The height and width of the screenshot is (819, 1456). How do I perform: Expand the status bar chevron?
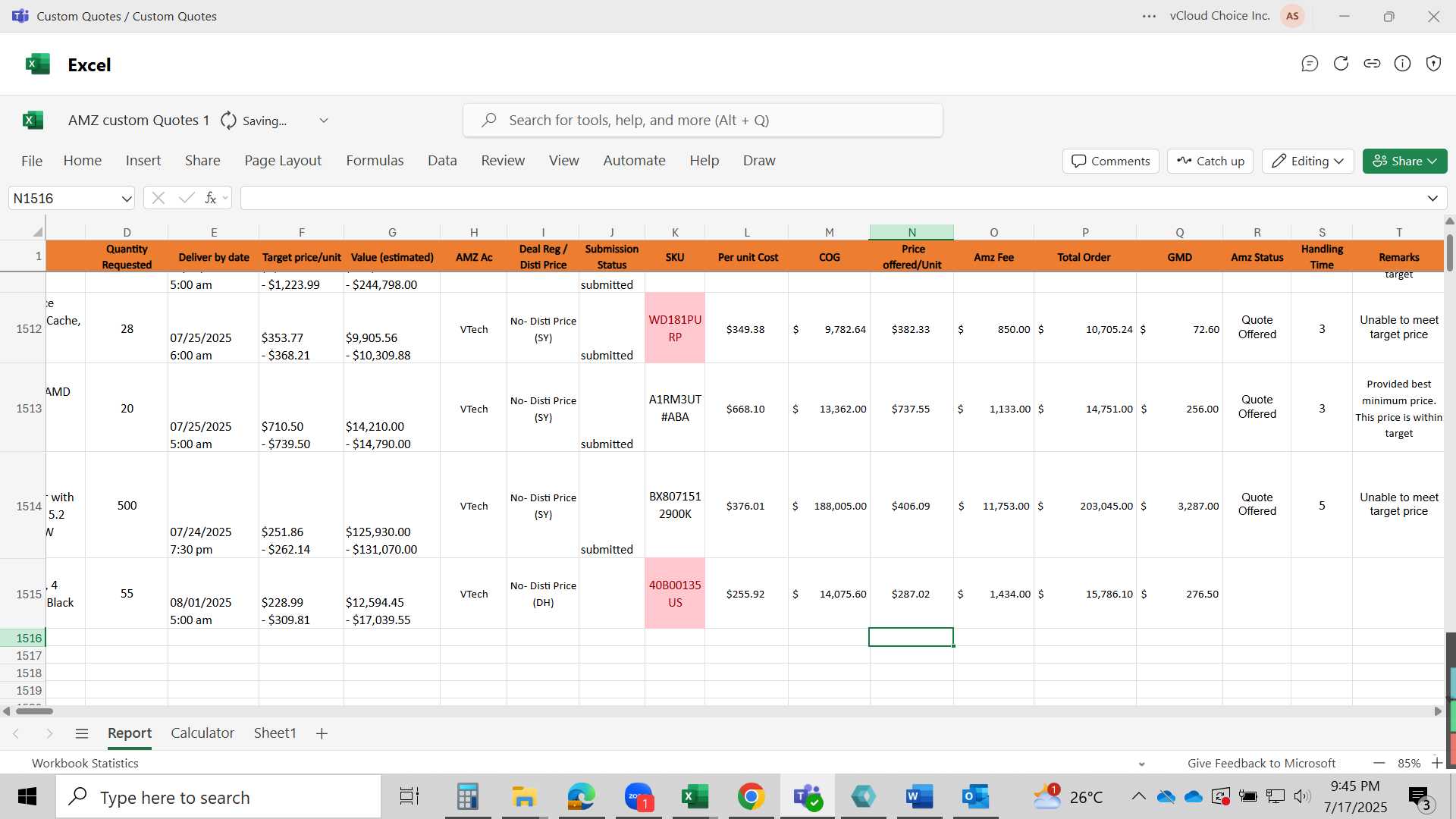tap(1141, 764)
